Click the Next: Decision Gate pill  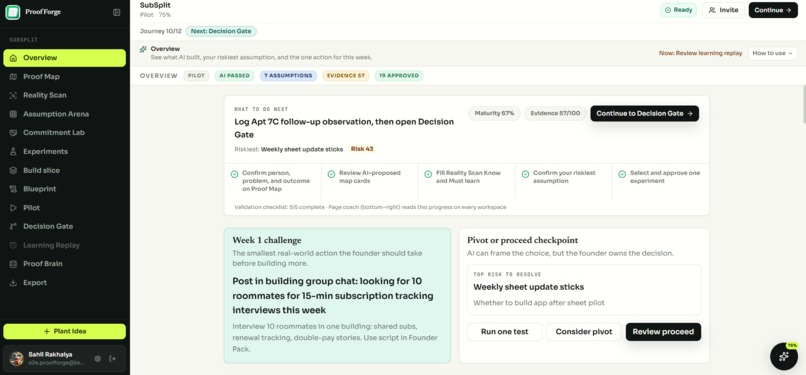(x=221, y=31)
